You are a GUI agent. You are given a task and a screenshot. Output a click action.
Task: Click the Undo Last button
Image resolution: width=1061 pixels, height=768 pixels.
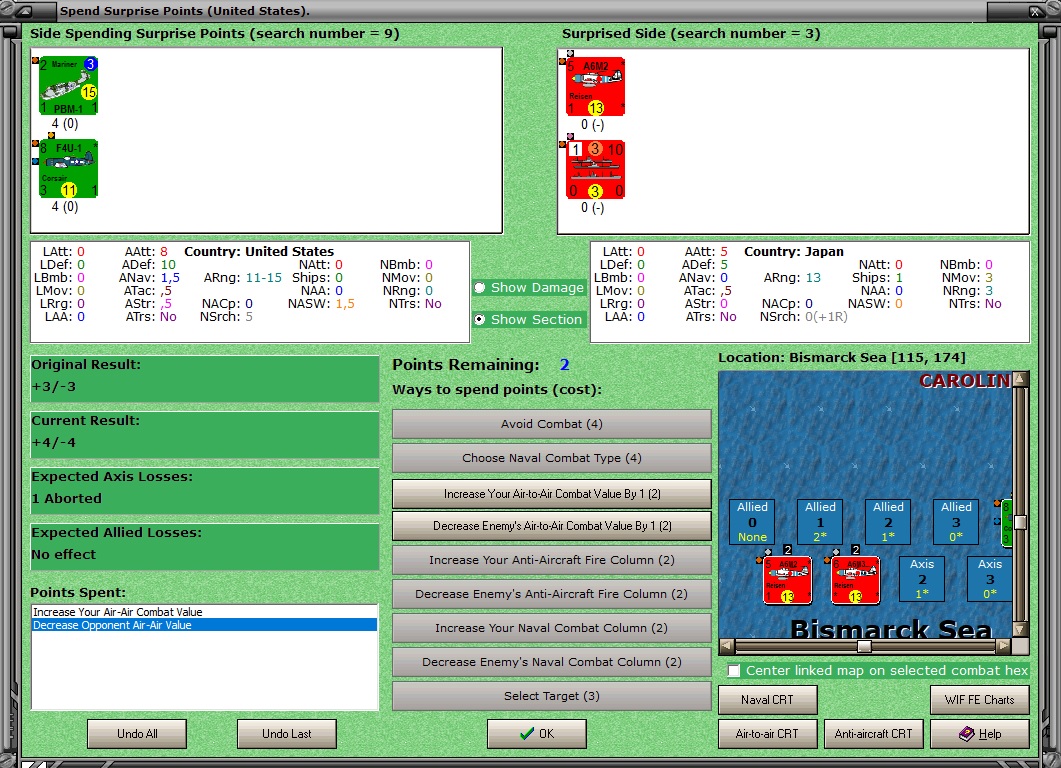[x=286, y=733]
